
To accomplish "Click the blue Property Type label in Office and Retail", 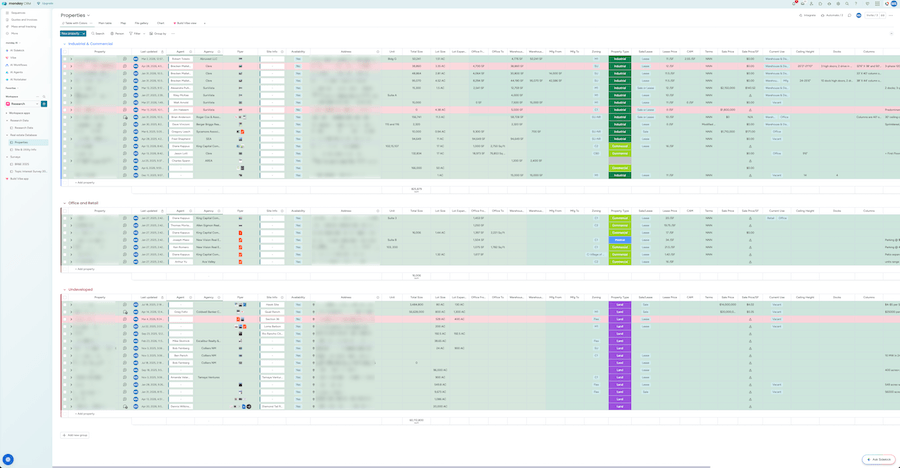I will click(x=620, y=240).
